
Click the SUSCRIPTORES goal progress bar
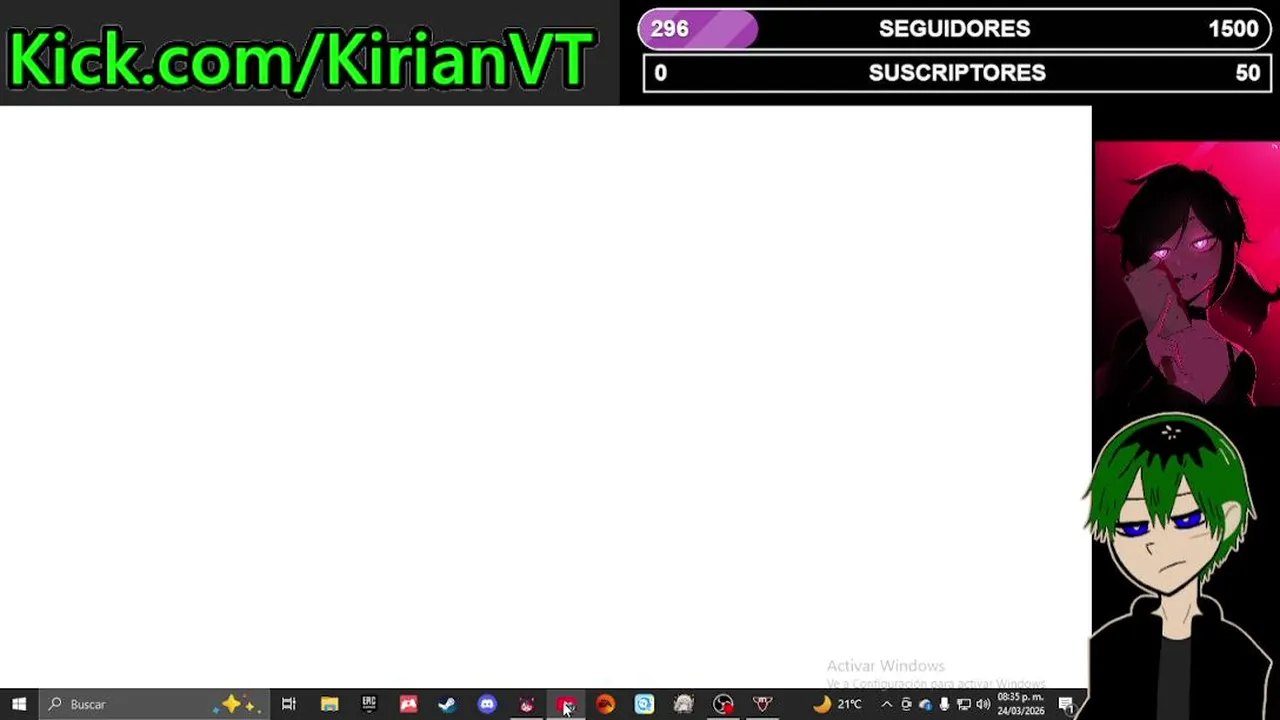pyautogui.click(x=957, y=73)
